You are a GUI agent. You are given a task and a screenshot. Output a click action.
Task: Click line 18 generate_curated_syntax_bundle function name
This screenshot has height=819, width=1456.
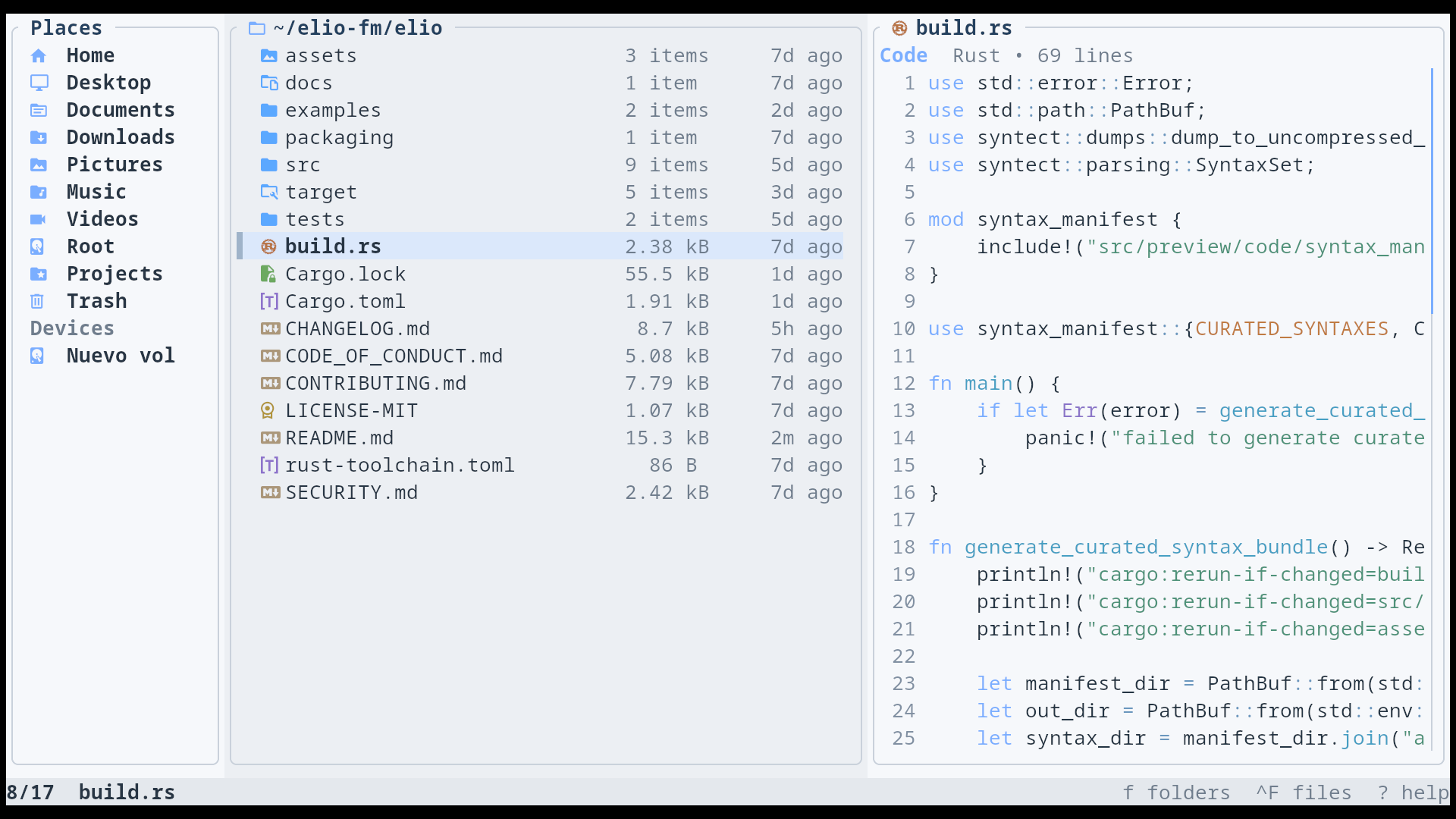[1146, 548]
